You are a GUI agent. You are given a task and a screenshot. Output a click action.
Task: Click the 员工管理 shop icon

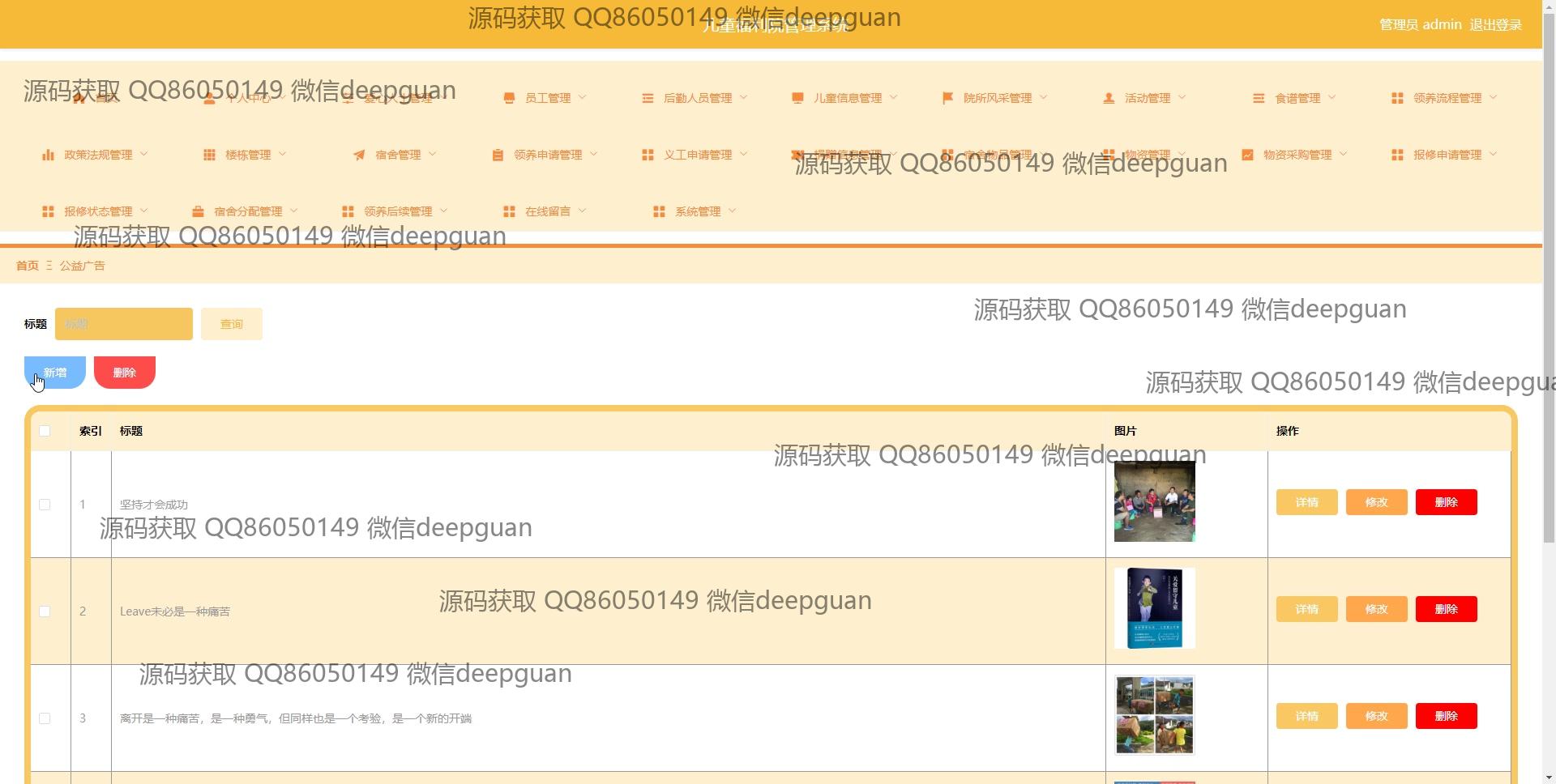[x=509, y=98]
